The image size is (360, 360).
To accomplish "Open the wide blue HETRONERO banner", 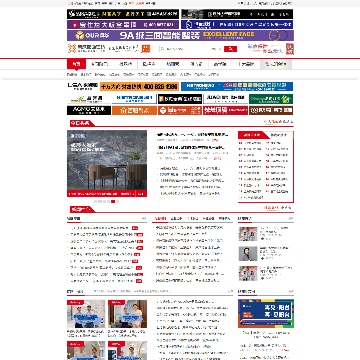I will (x=237, y=87).
